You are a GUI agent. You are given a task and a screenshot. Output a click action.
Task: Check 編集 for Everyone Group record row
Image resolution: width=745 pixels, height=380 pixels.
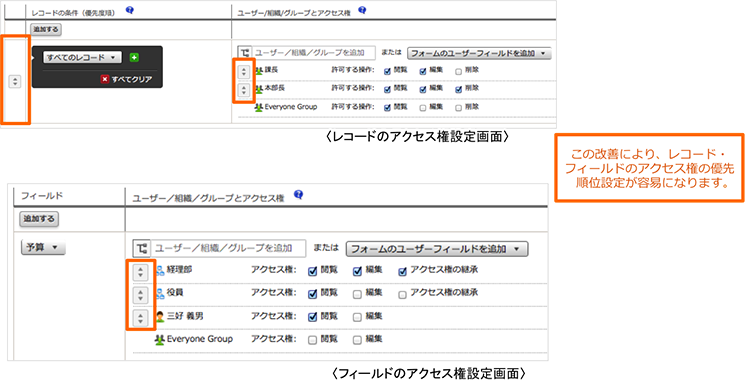click(423, 108)
